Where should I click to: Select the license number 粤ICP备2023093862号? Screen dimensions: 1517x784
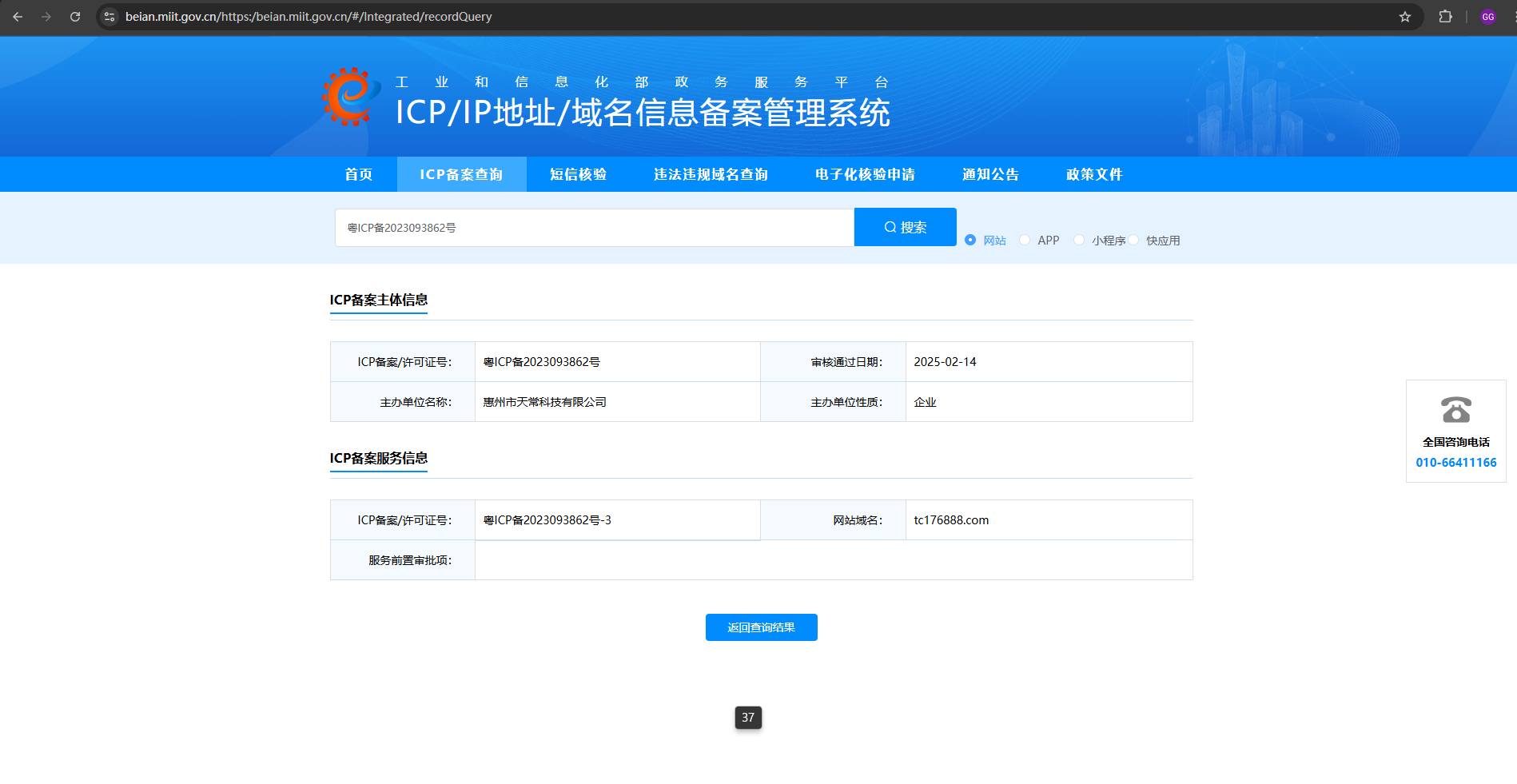pos(541,362)
